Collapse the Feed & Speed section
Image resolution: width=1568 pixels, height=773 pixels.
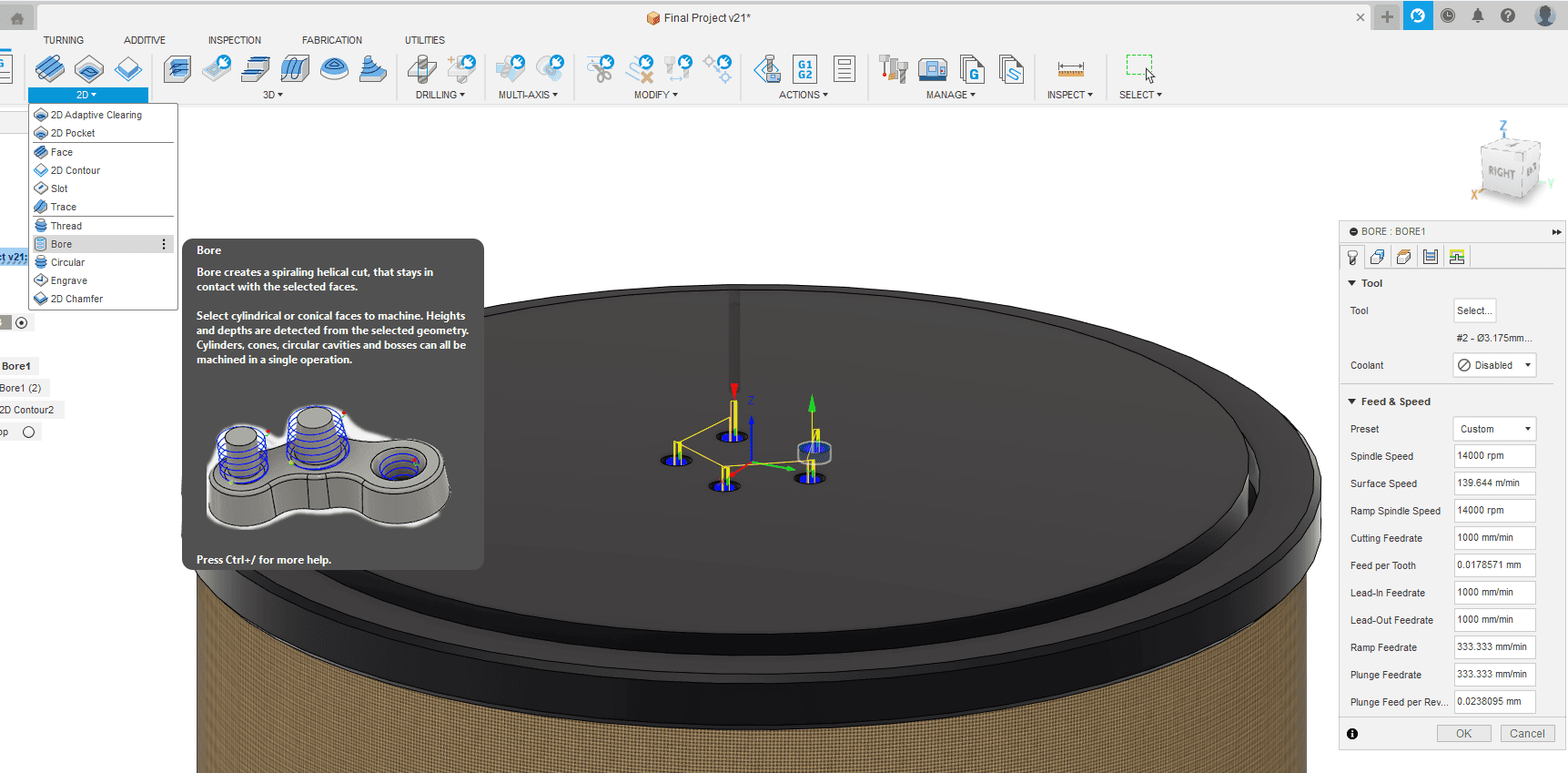(1352, 402)
